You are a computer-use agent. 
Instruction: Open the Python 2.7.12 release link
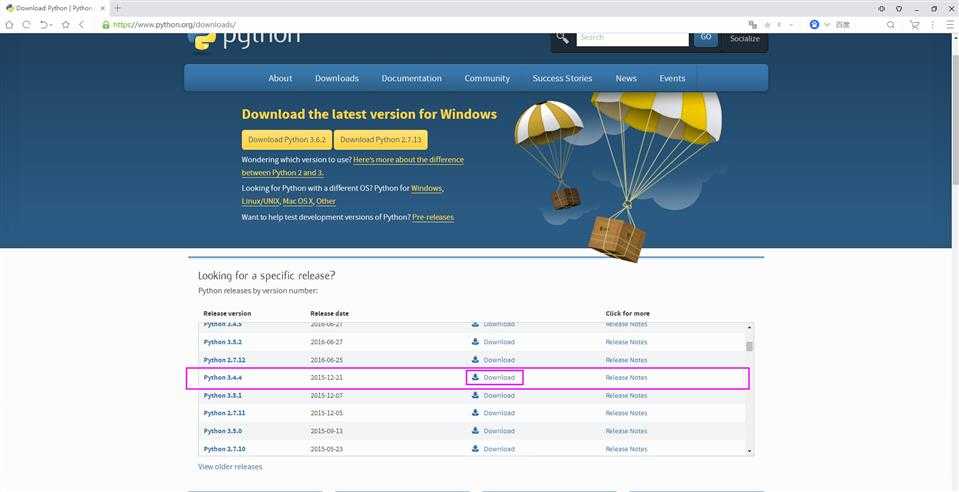[224, 360]
